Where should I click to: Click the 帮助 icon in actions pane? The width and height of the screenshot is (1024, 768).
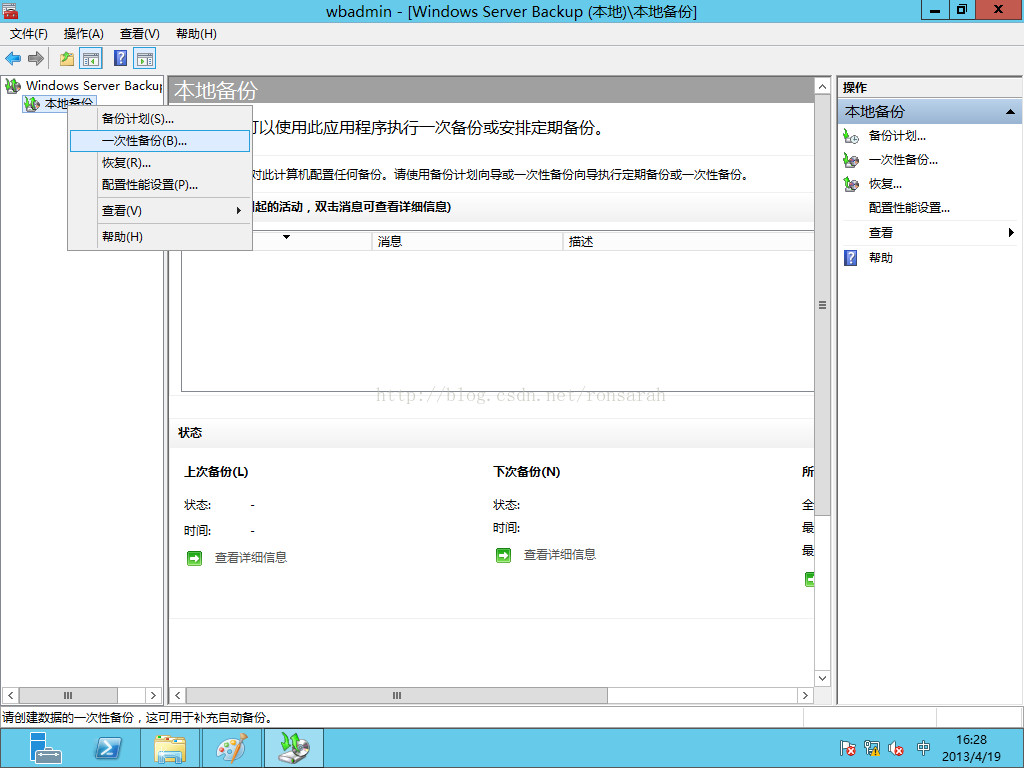[850, 258]
